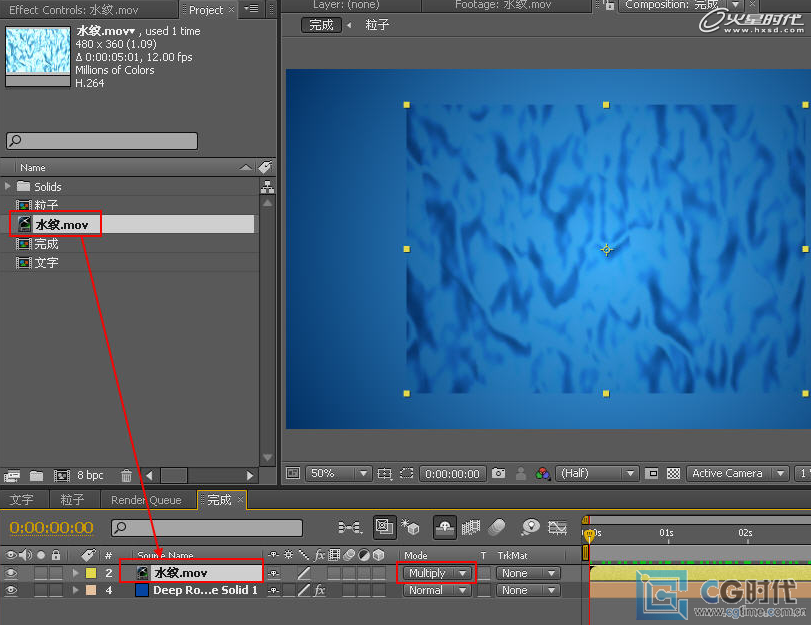The height and width of the screenshot is (625, 811).
Task: Open the (Half) resolution dropdown
Action: click(597, 473)
